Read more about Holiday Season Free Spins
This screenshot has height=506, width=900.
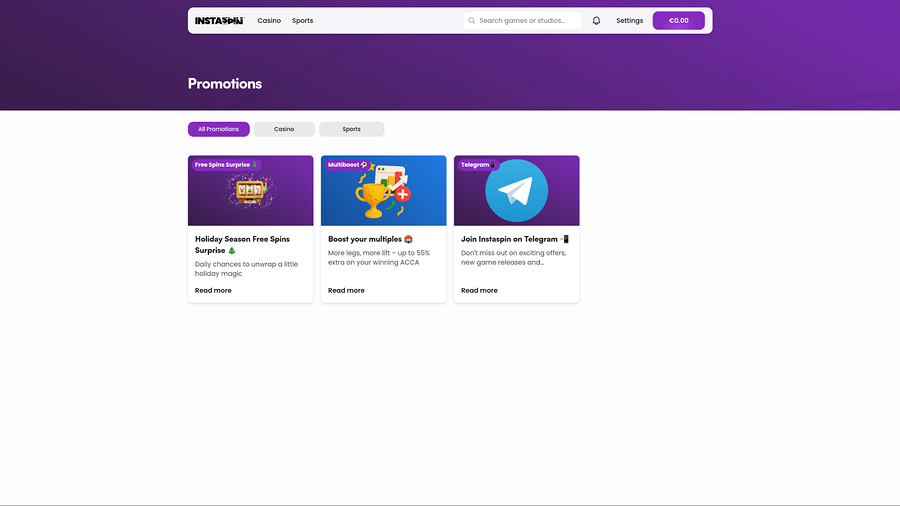[213, 290]
